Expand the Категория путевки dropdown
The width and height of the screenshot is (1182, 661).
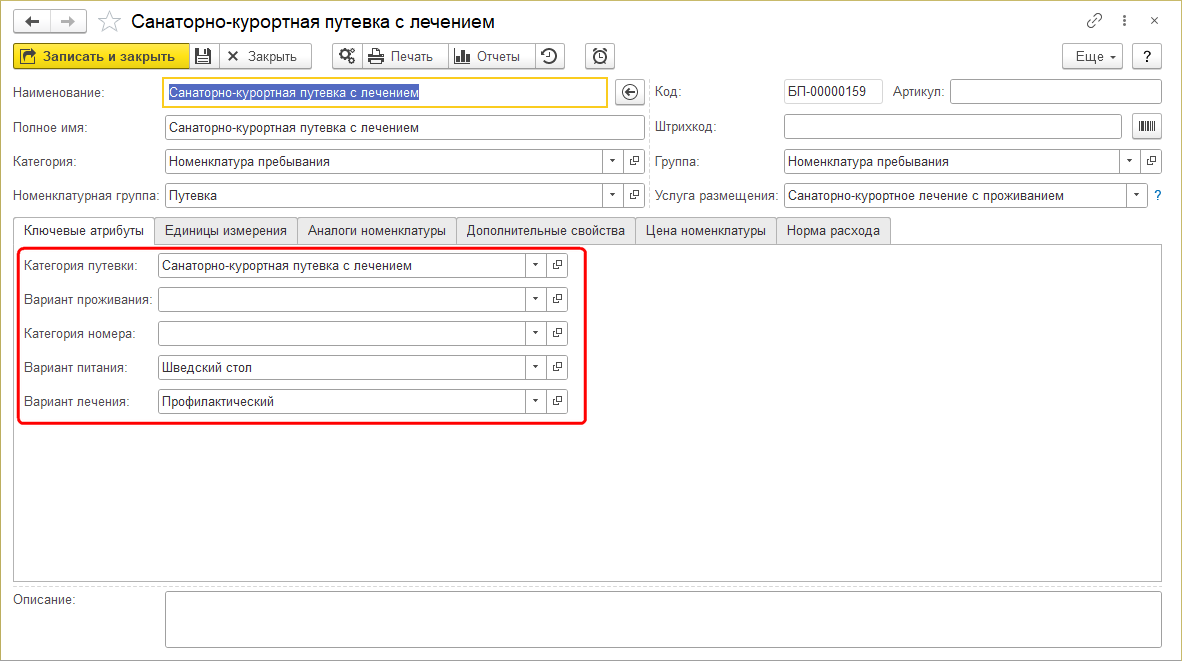pos(535,265)
